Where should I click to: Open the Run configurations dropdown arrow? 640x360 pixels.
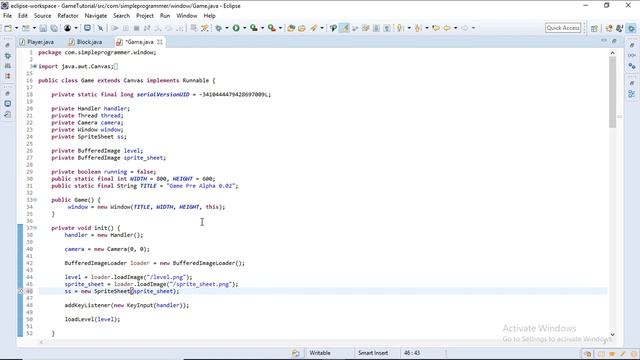tap(244, 28)
